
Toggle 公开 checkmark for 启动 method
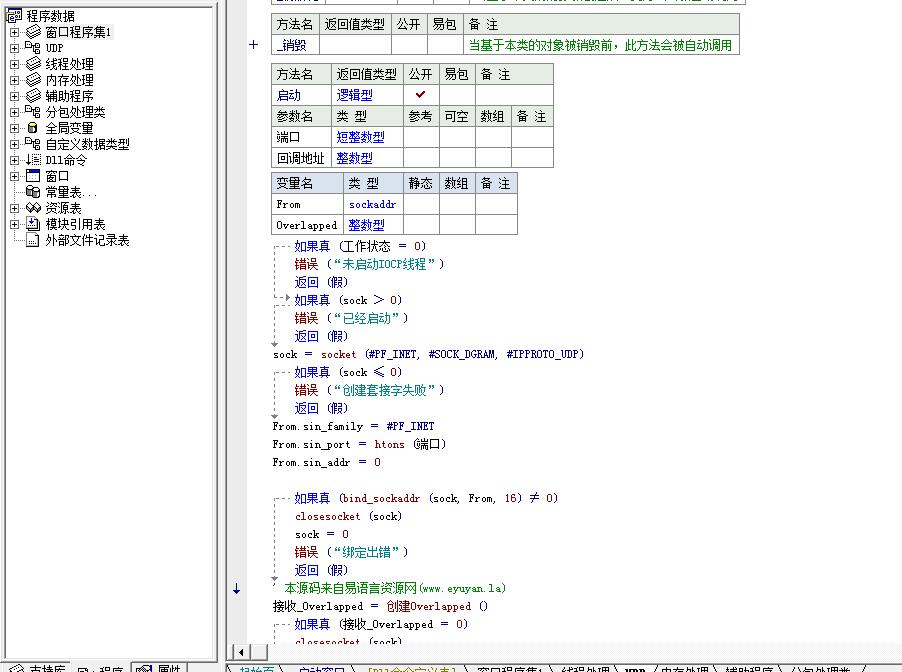point(421,95)
